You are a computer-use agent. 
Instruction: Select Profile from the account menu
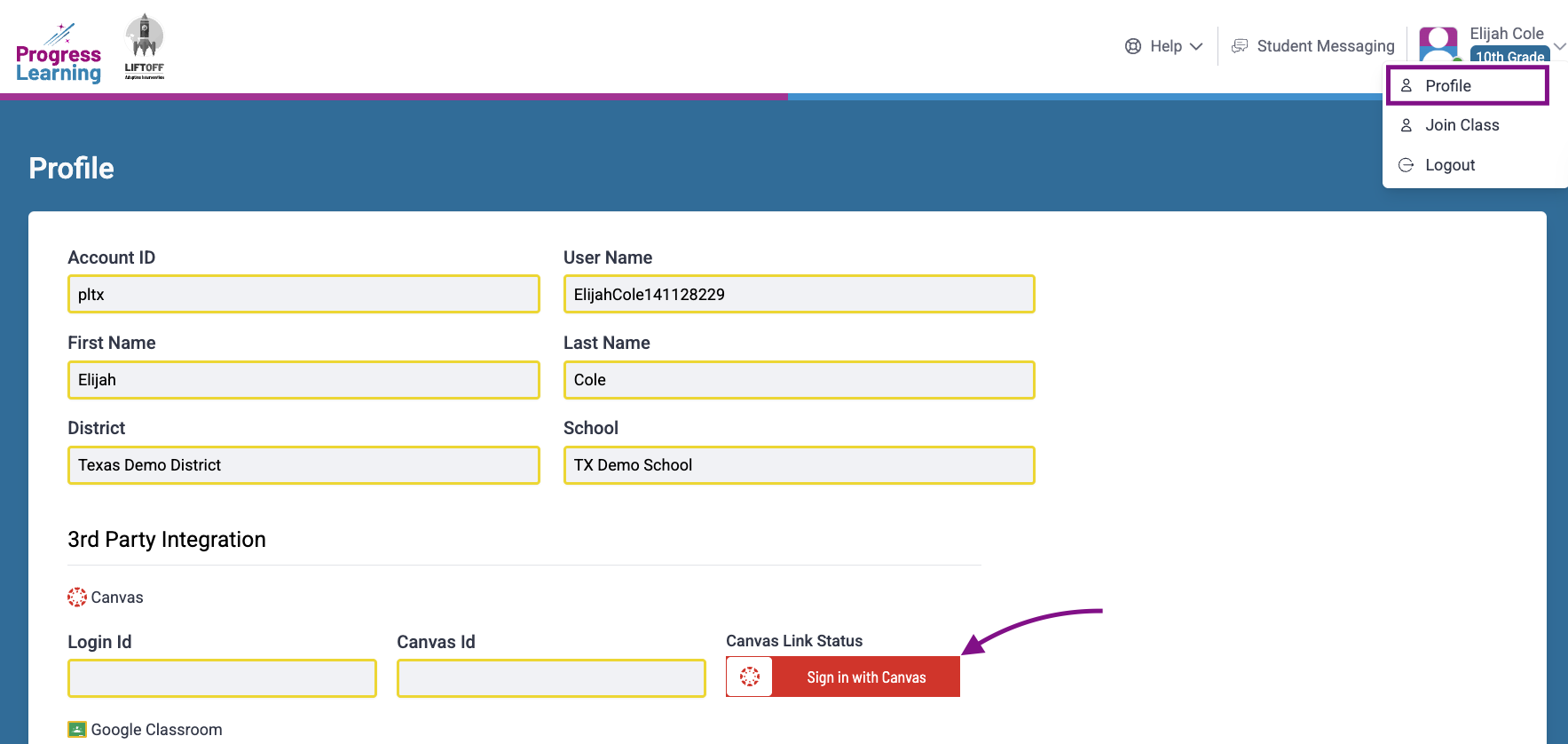pyautogui.click(x=1468, y=86)
